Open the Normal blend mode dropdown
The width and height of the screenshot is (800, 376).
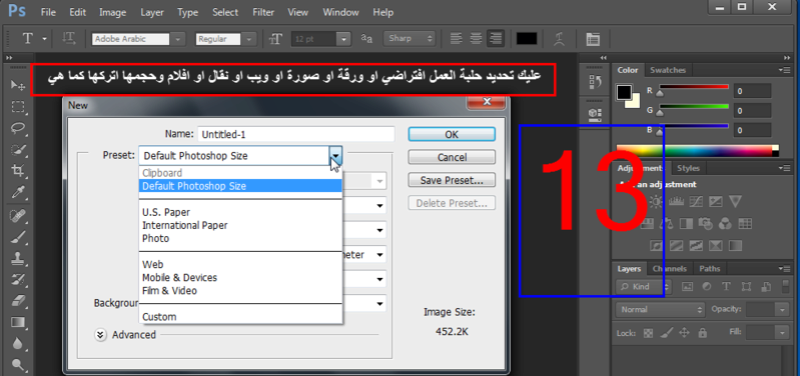pos(660,310)
